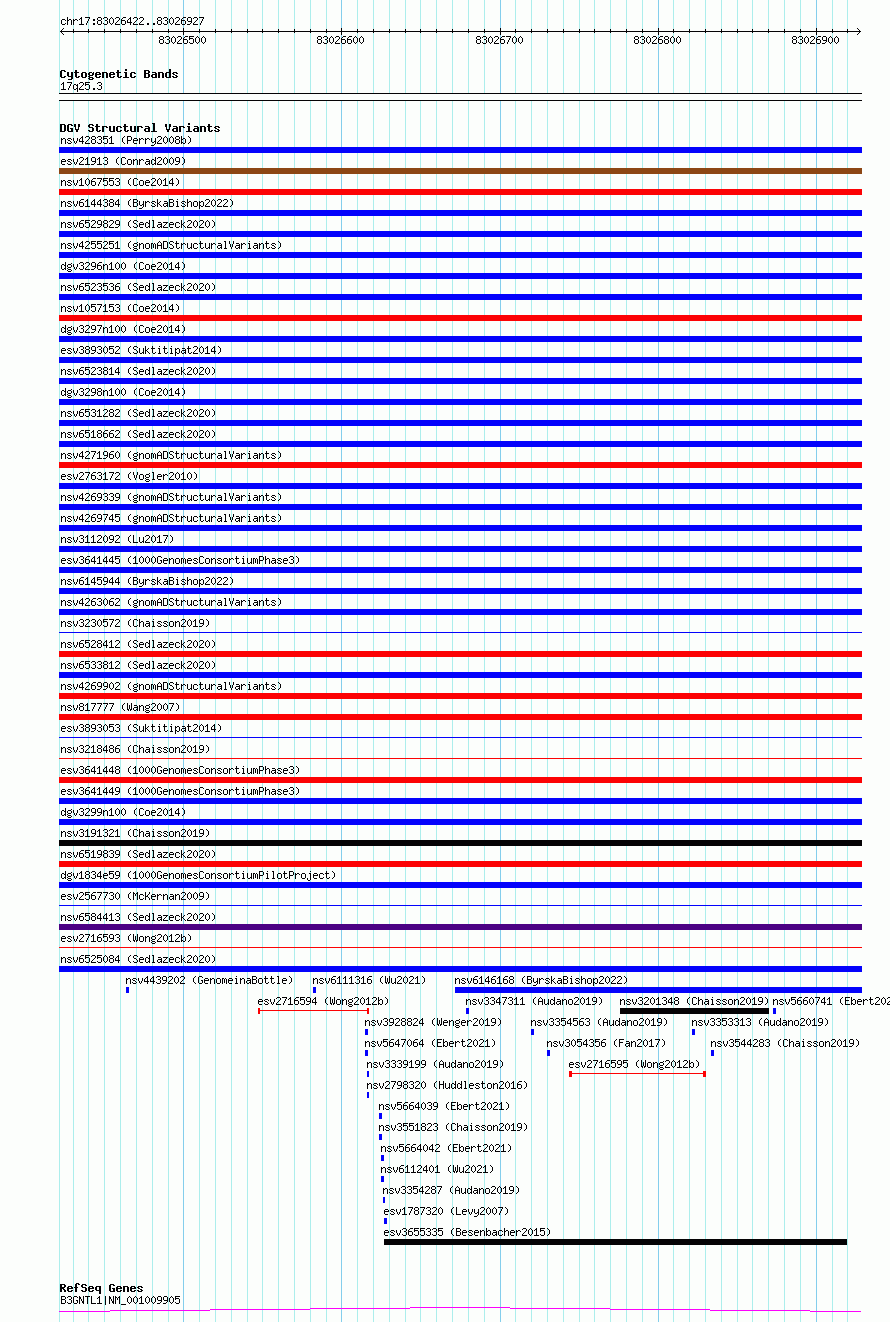Select nsv3230572 (Chaisson2019) label

pos(135,623)
